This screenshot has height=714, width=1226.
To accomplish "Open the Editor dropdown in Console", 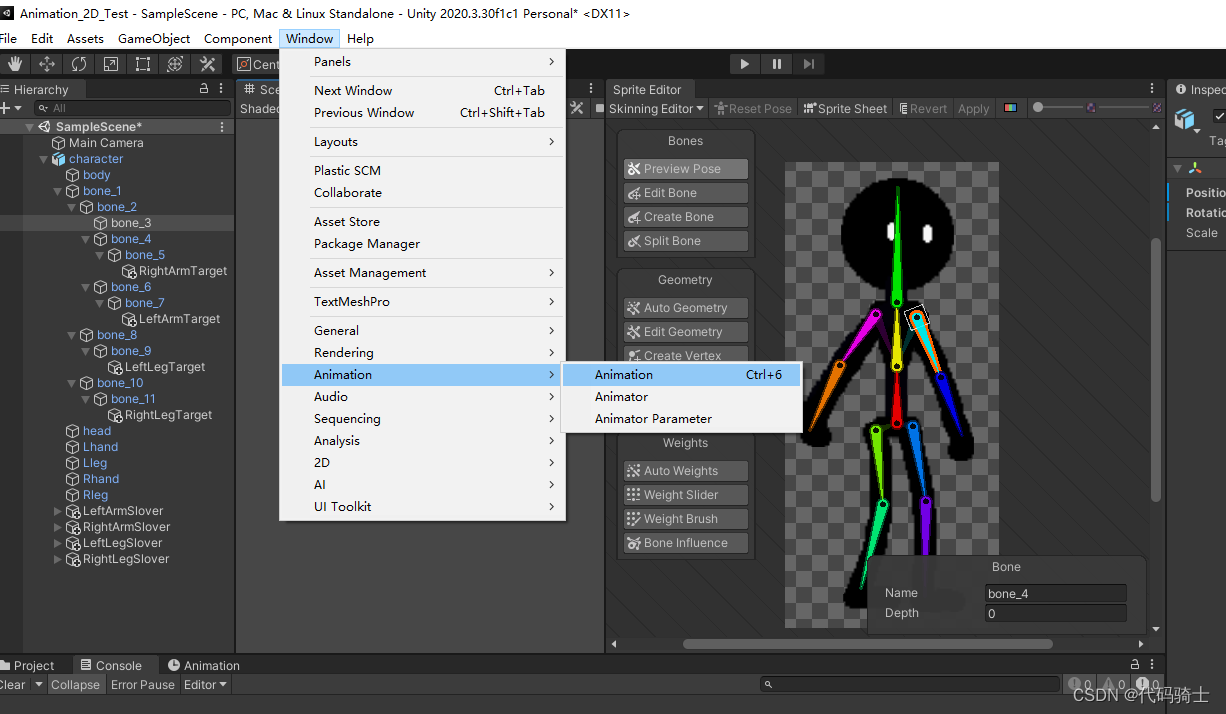I will tap(205, 685).
